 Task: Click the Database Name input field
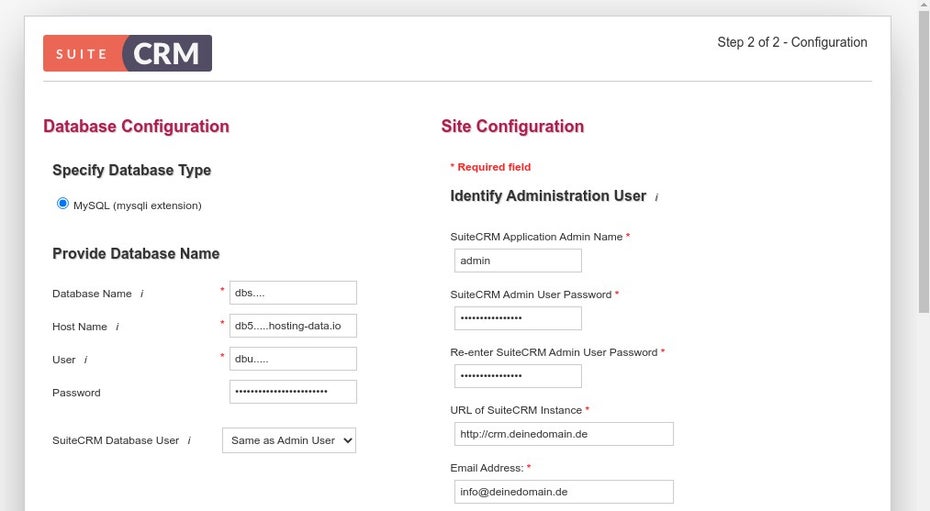coord(293,293)
